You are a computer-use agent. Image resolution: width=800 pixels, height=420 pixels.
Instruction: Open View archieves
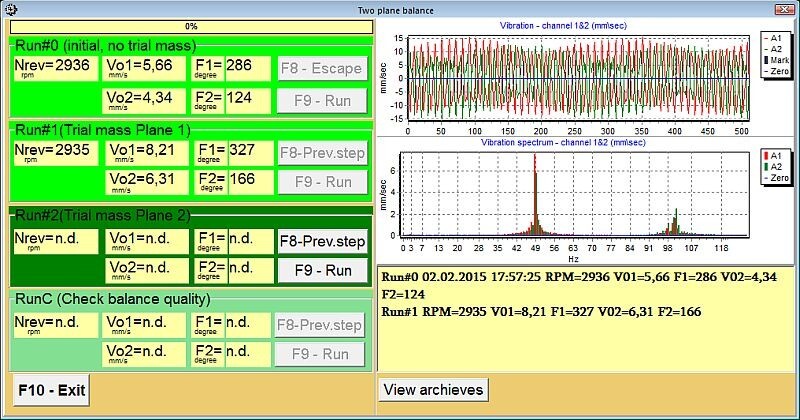click(433, 389)
